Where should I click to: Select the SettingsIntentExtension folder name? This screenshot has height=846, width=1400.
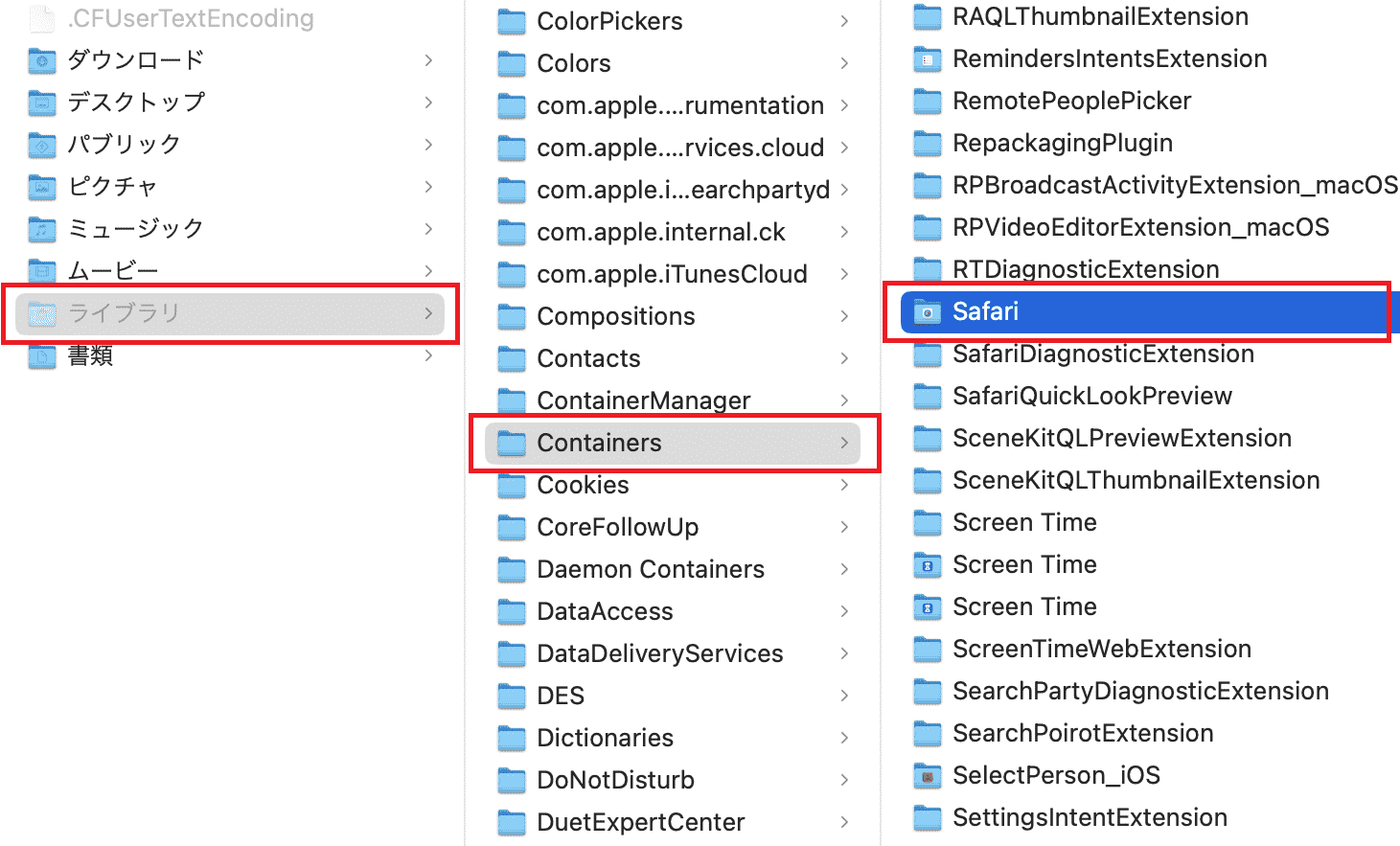pyautogui.click(x=1090, y=817)
